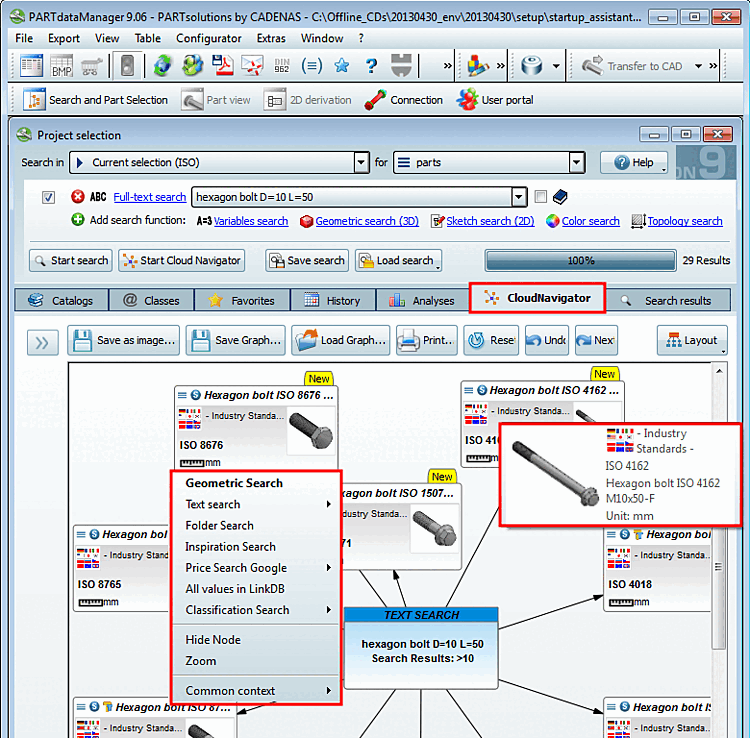The image size is (750, 738).
Task: Toggle the checkbox right of search field
Action: tap(540, 197)
